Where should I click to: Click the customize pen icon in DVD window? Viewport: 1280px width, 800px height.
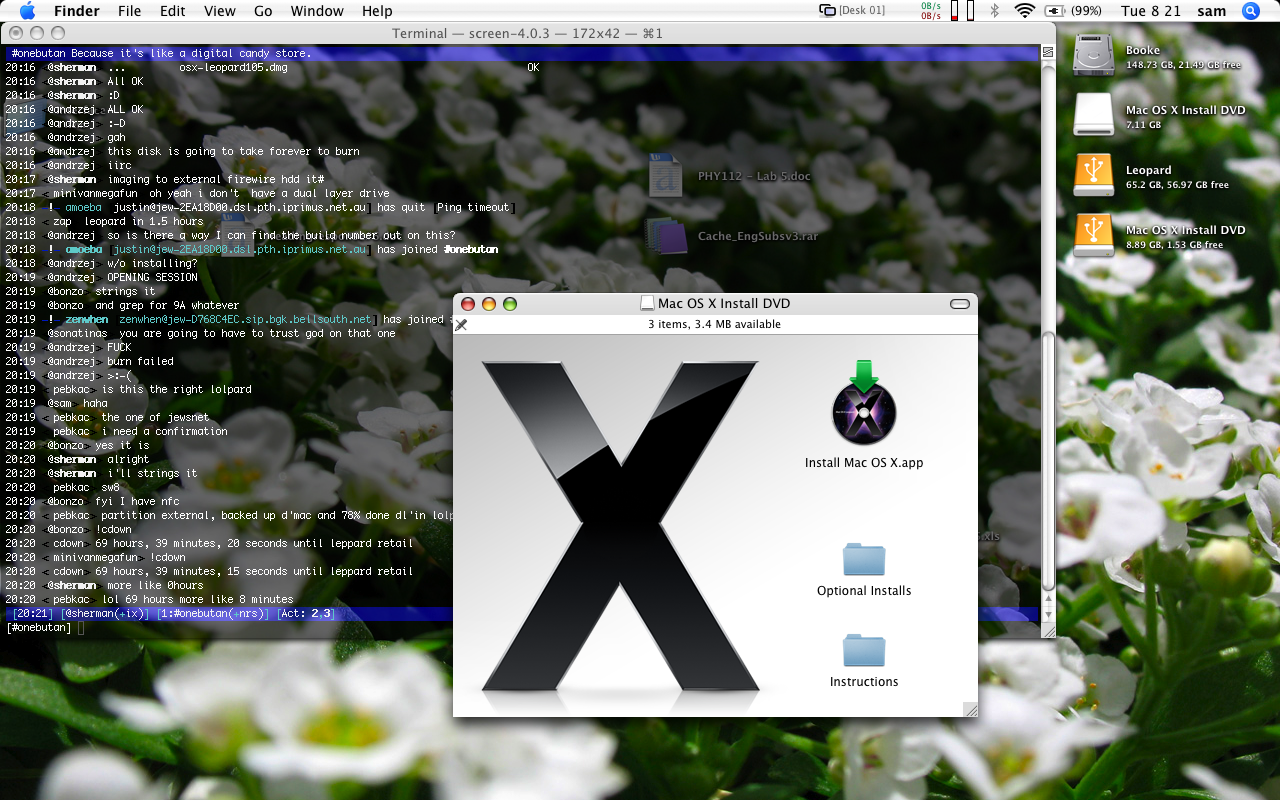pos(461,325)
